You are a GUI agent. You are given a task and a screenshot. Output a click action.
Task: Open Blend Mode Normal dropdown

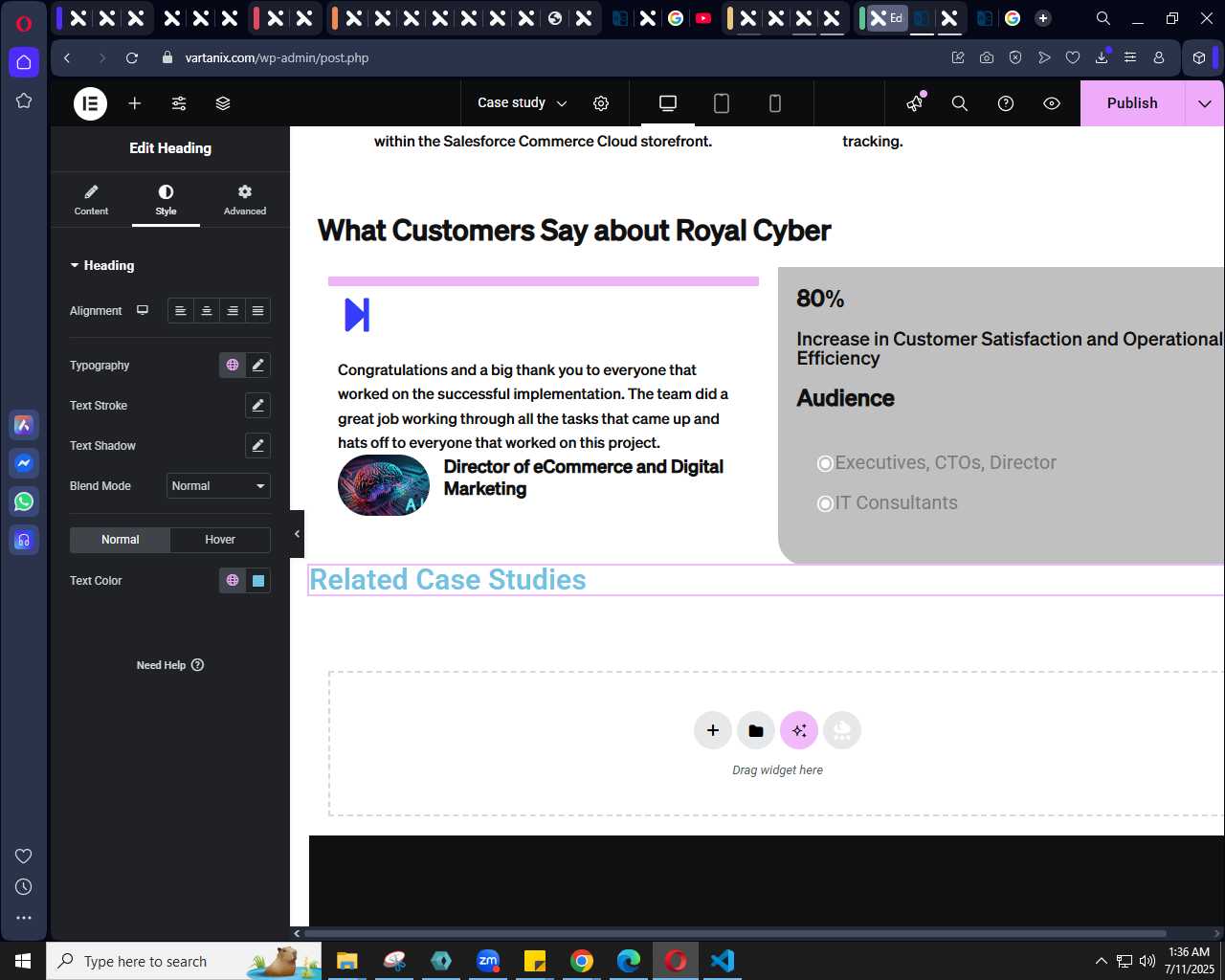point(218,486)
